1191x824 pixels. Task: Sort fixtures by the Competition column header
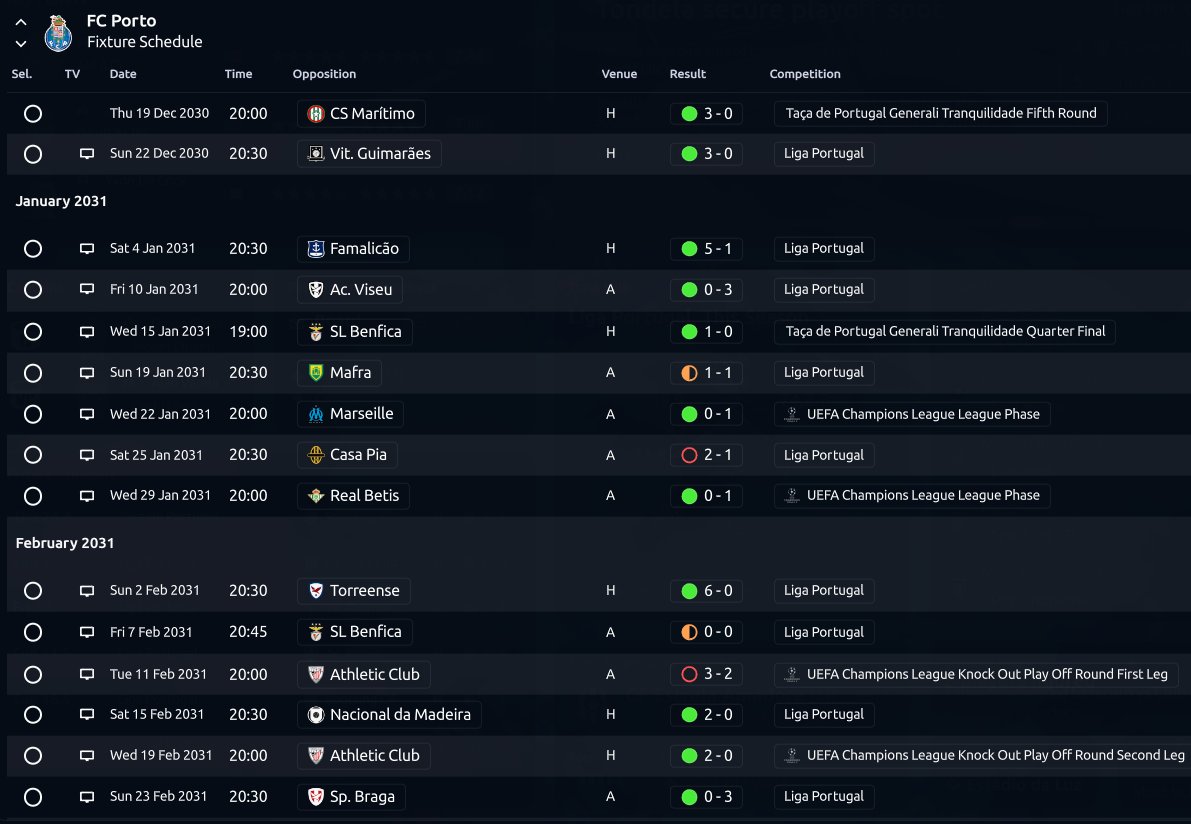pos(805,74)
